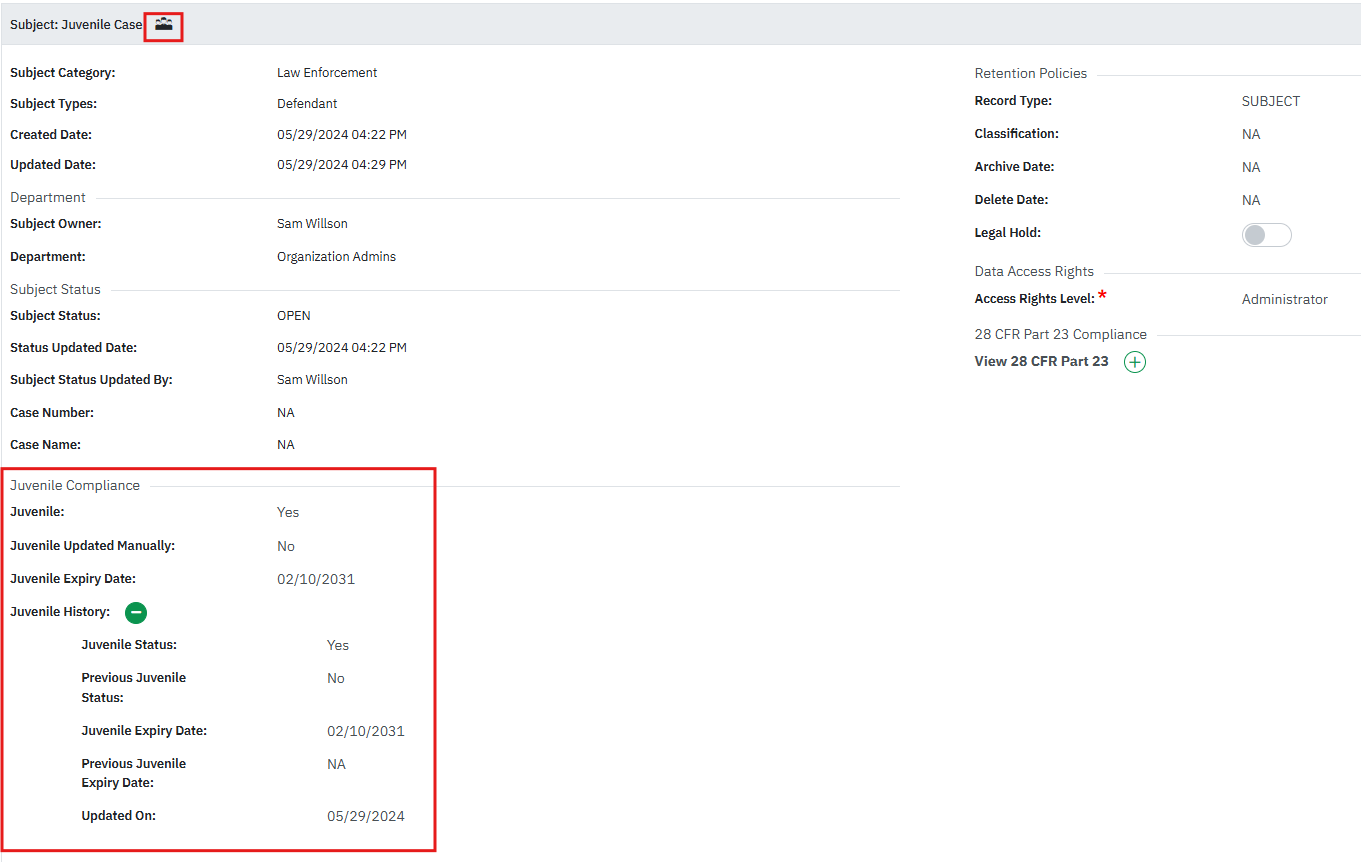Viewport: 1361px width, 862px height.
Task: Expand View 28 CFR Part 23
Action: pos(1135,363)
